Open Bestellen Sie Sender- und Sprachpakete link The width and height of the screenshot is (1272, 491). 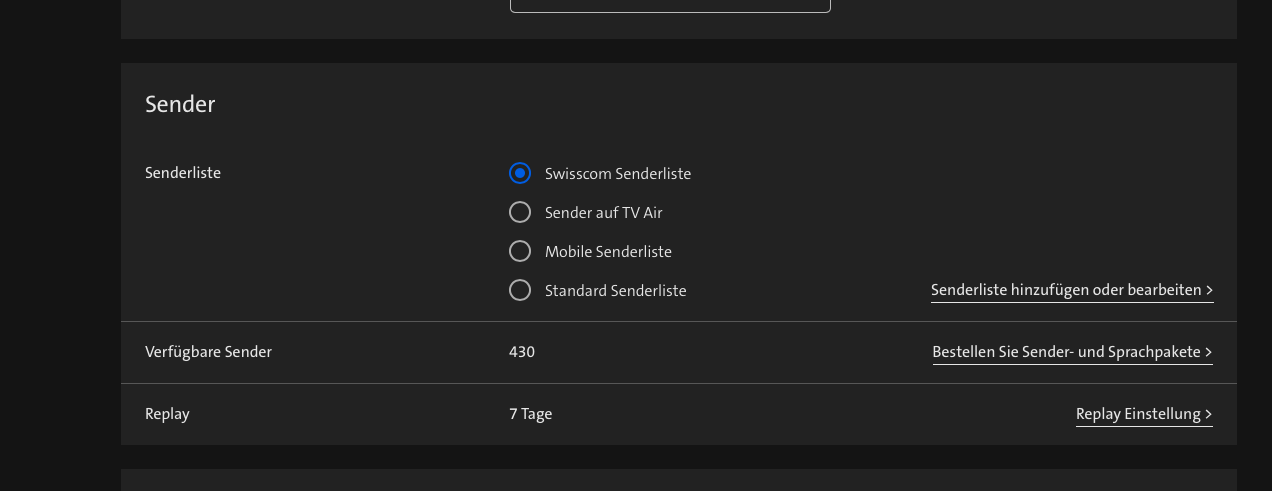[x=1066, y=352]
